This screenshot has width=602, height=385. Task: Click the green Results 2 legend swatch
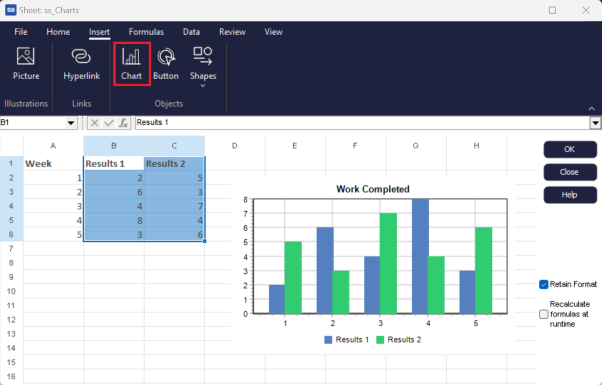pos(380,340)
